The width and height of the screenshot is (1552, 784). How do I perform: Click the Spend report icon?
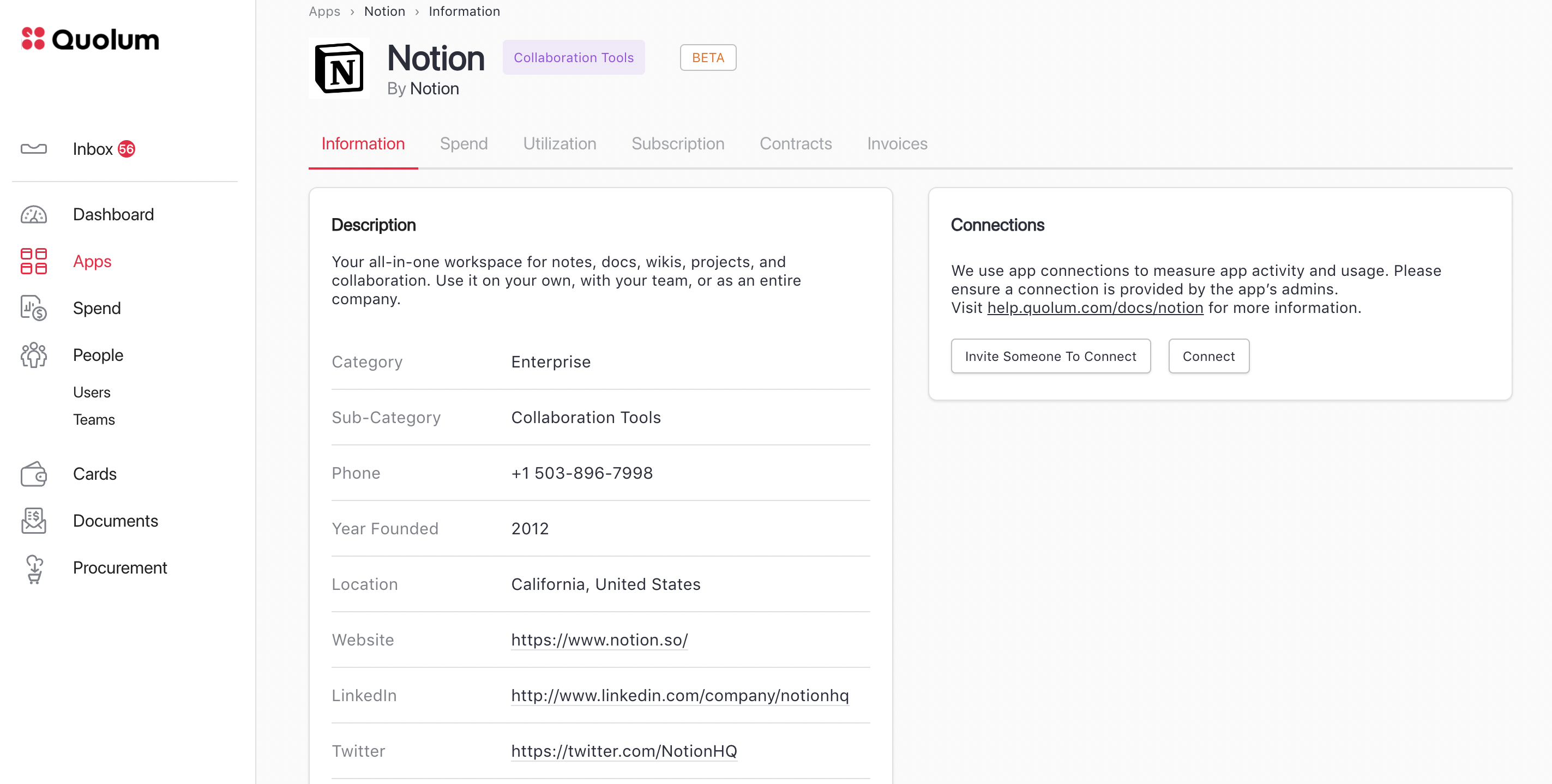34,307
